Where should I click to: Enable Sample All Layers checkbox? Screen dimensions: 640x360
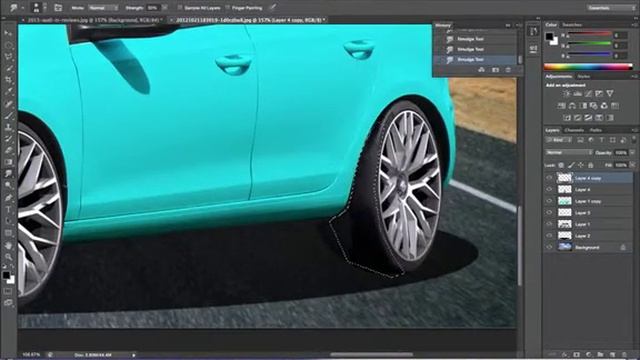180,8
